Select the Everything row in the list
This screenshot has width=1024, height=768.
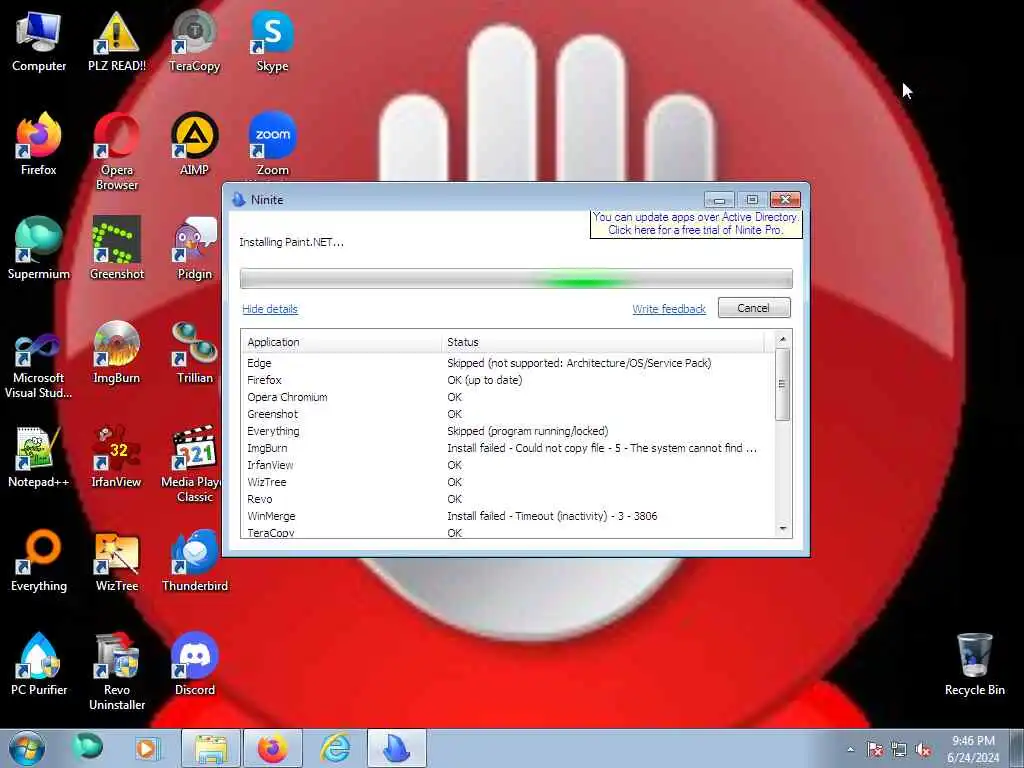[x=507, y=430]
